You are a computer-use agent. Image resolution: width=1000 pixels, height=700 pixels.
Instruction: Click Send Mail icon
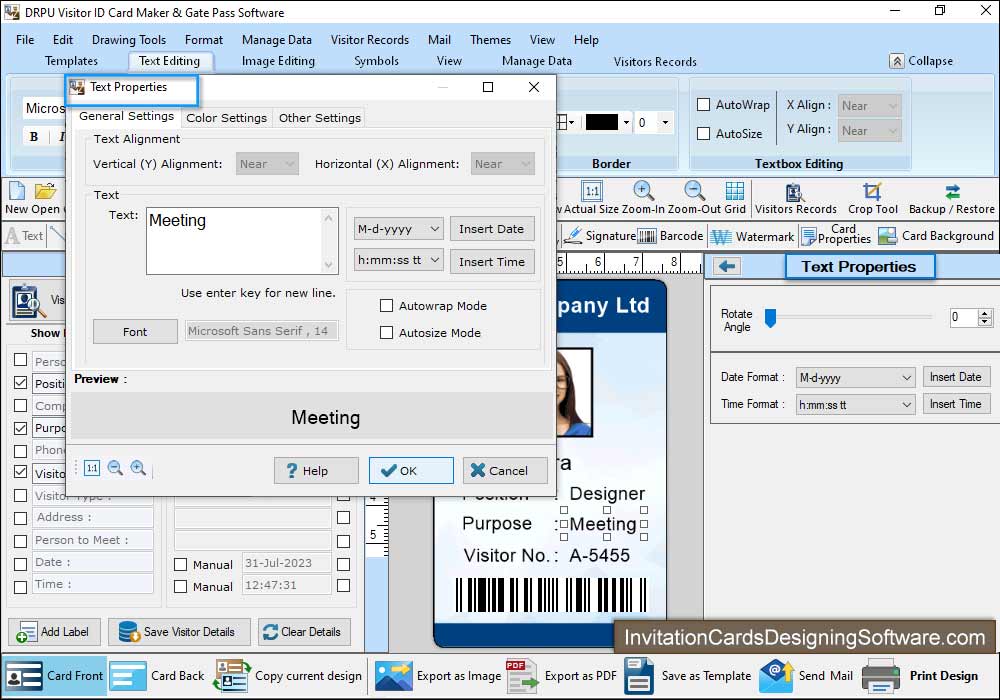coord(776,676)
